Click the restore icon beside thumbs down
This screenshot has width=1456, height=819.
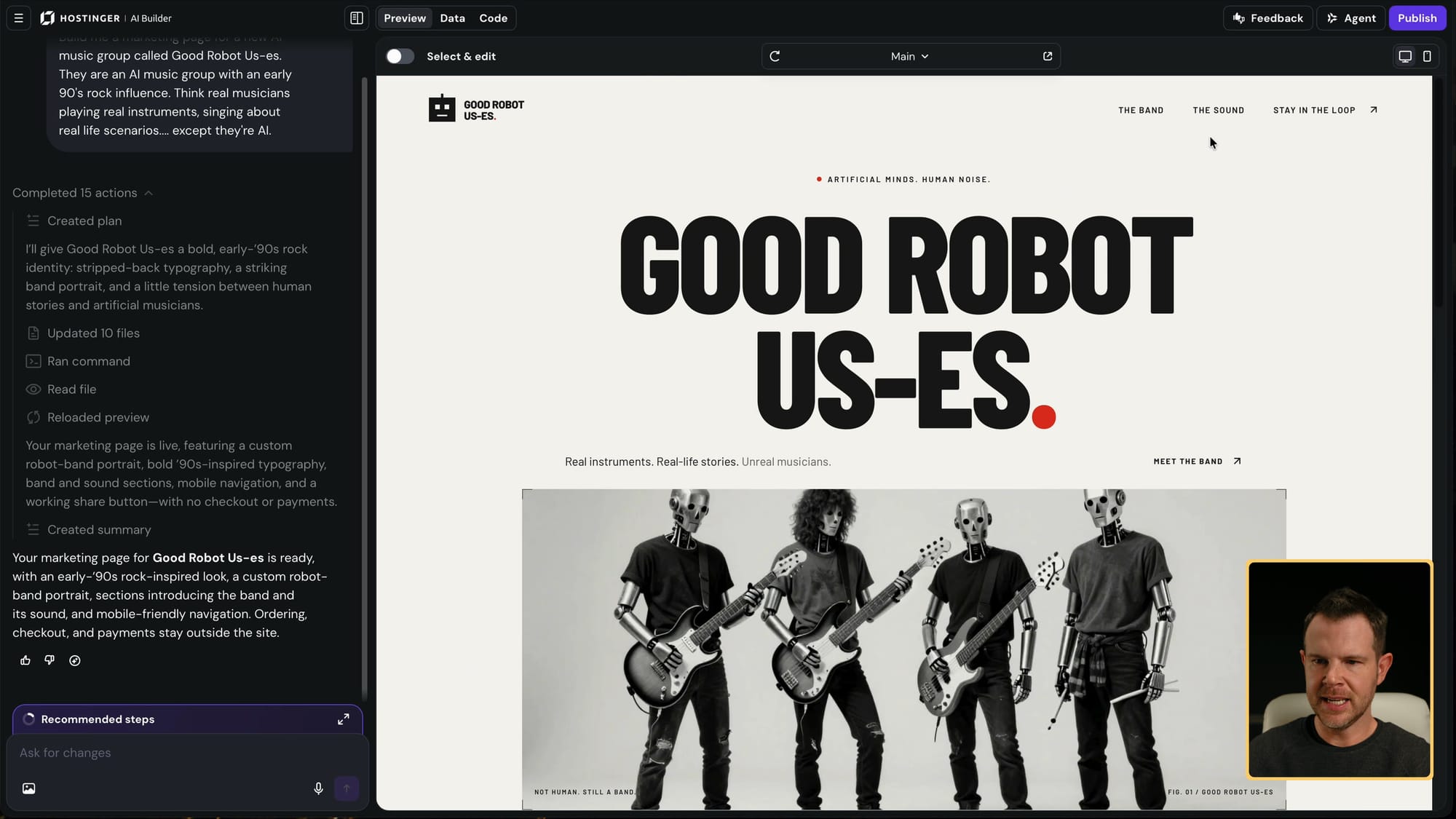[x=75, y=660]
